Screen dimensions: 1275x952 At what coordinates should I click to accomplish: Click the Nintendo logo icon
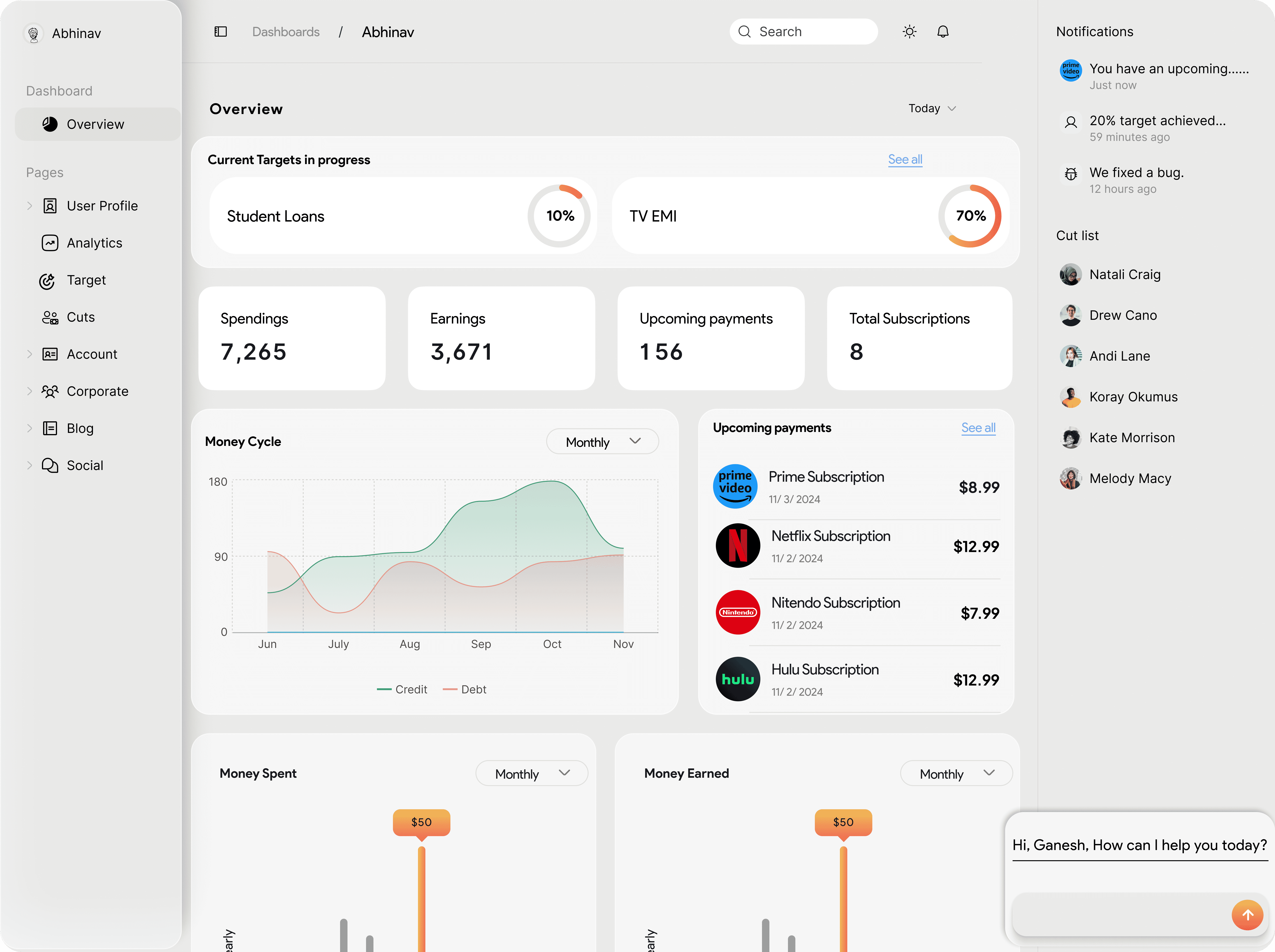click(x=738, y=612)
